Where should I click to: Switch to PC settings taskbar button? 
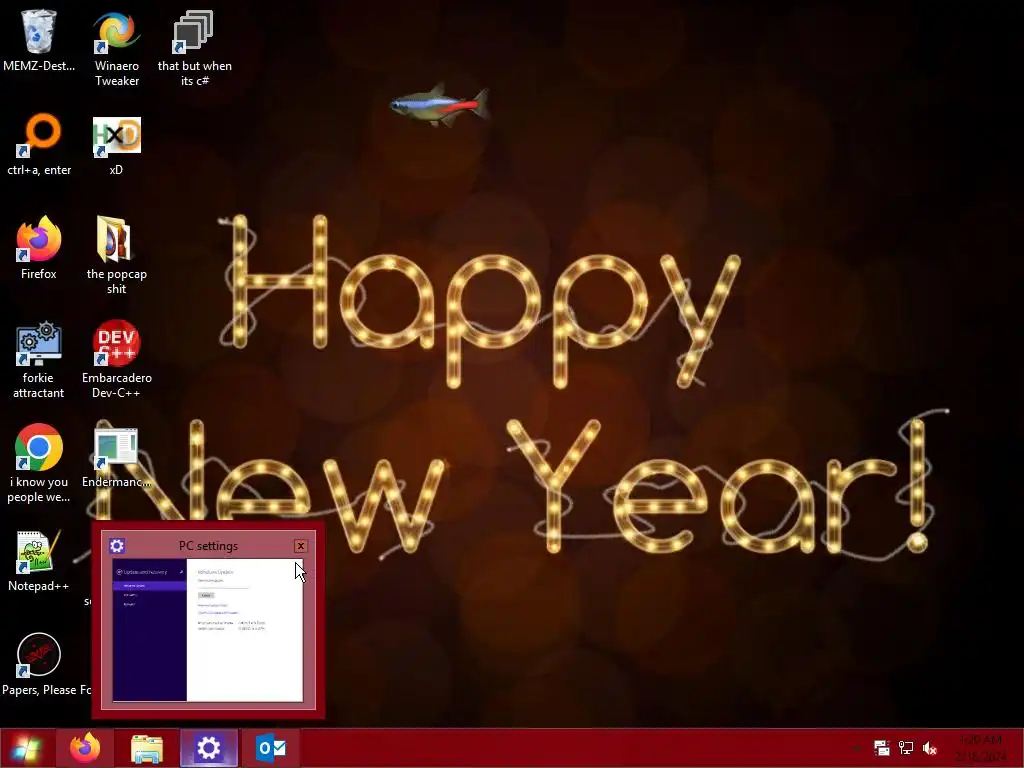coord(209,748)
